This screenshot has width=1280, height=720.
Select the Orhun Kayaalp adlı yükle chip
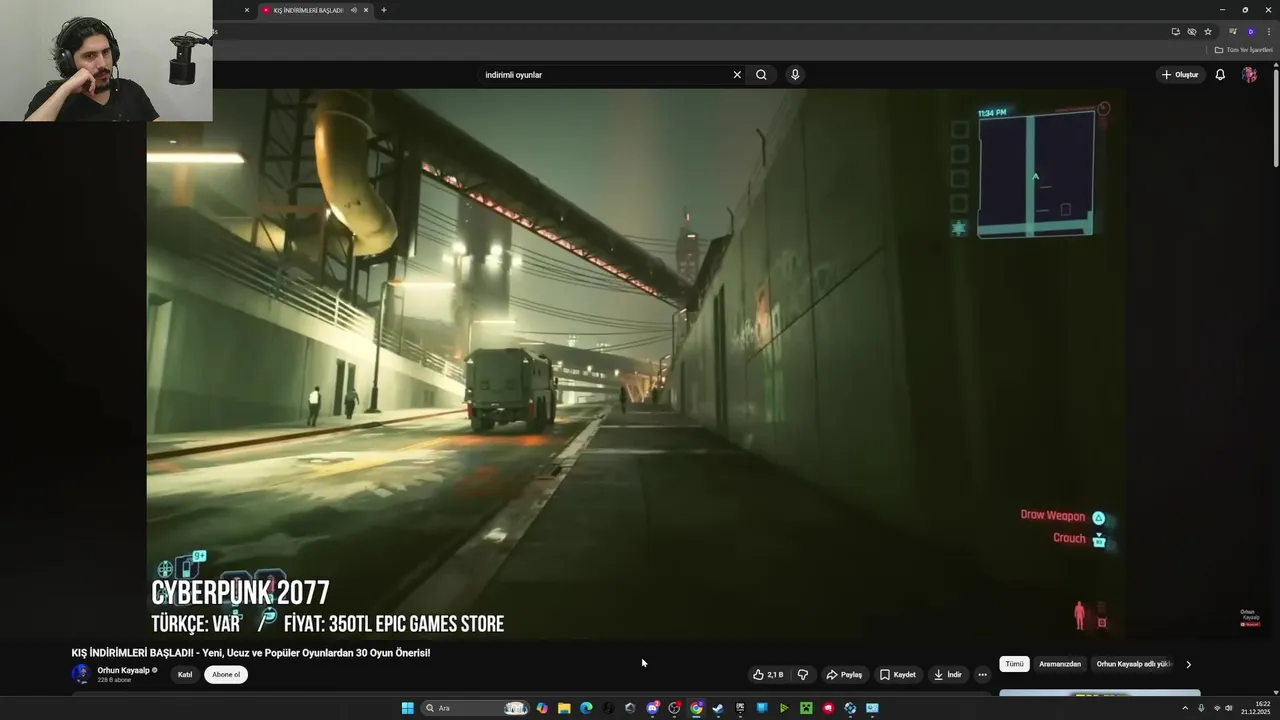1134,664
